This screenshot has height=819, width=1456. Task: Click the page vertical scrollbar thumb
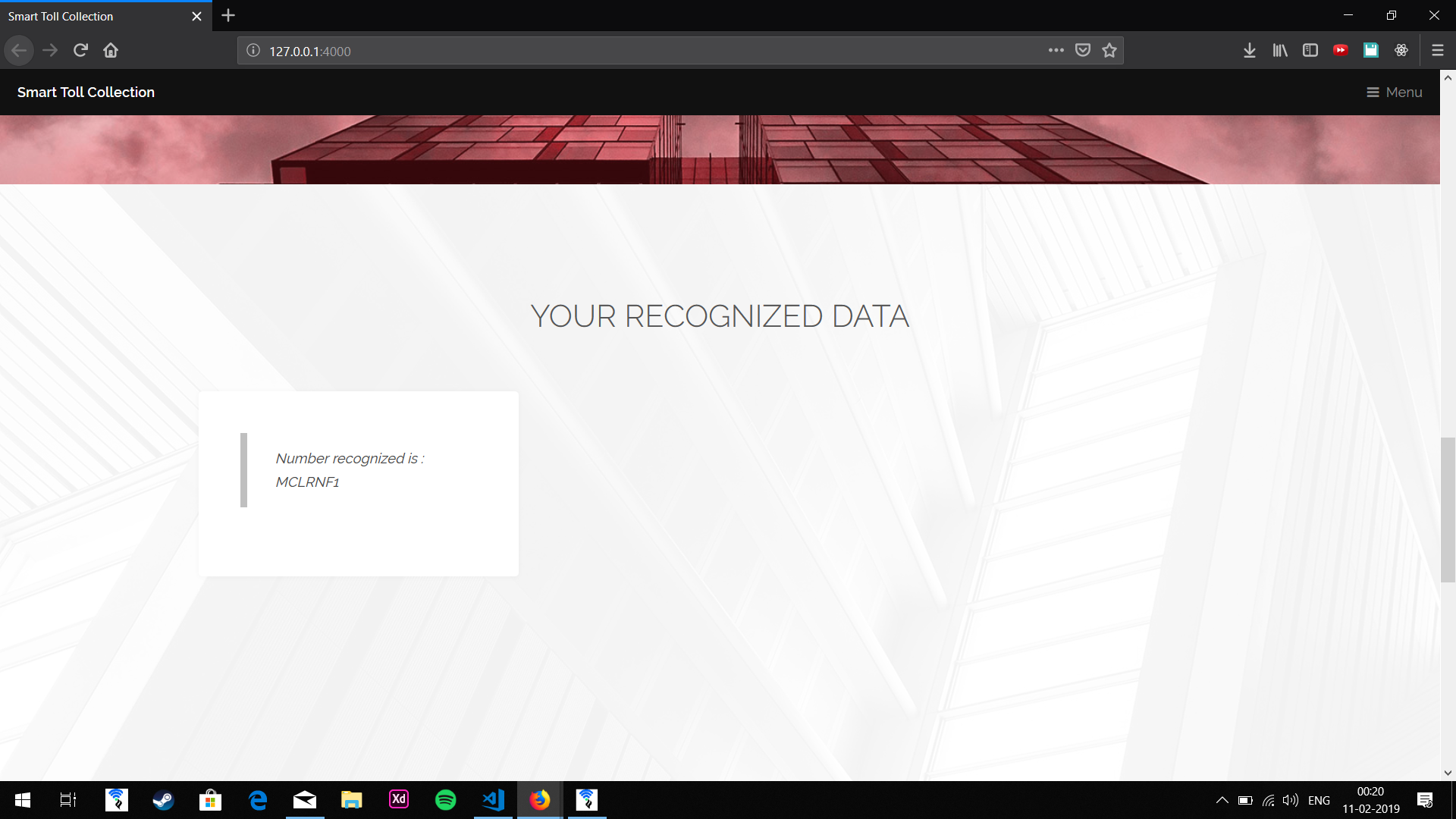tap(1448, 510)
